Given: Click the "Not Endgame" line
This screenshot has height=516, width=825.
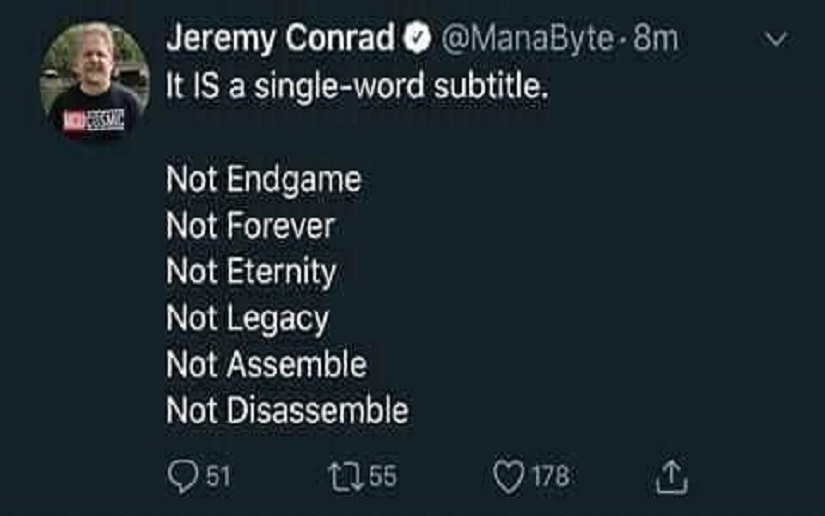Looking at the screenshot, I should [263, 180].
